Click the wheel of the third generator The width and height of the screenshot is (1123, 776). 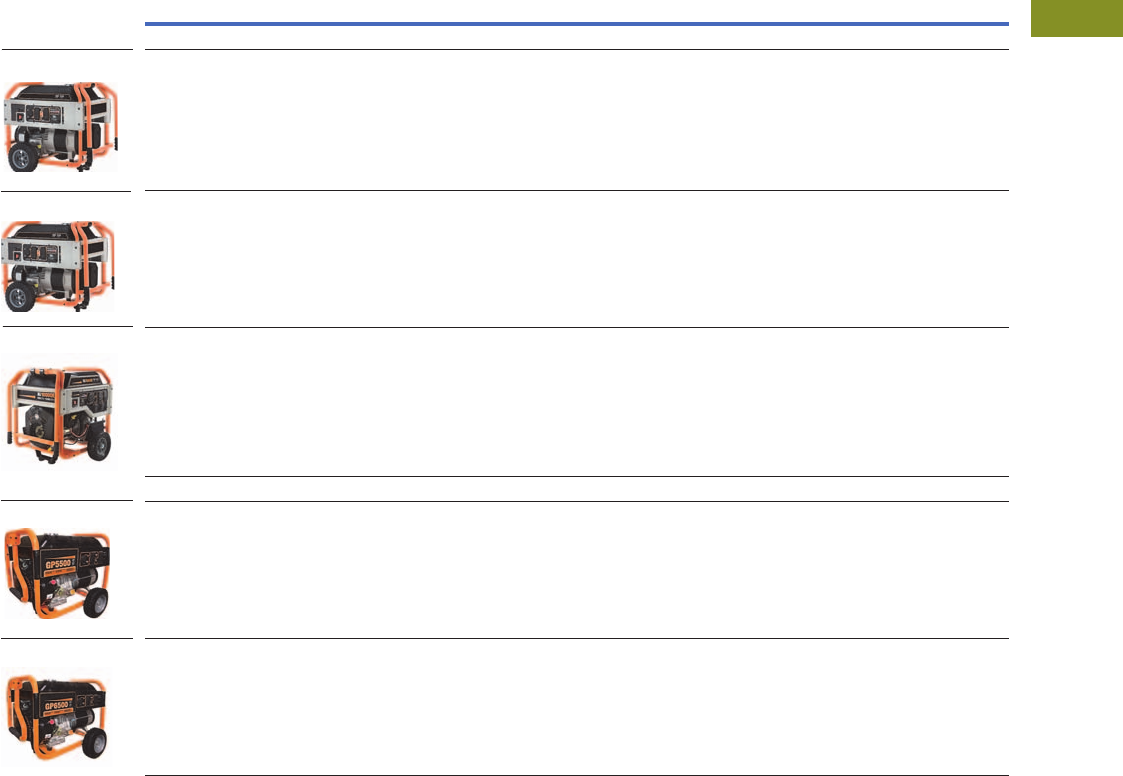click(x=98, y=446)
